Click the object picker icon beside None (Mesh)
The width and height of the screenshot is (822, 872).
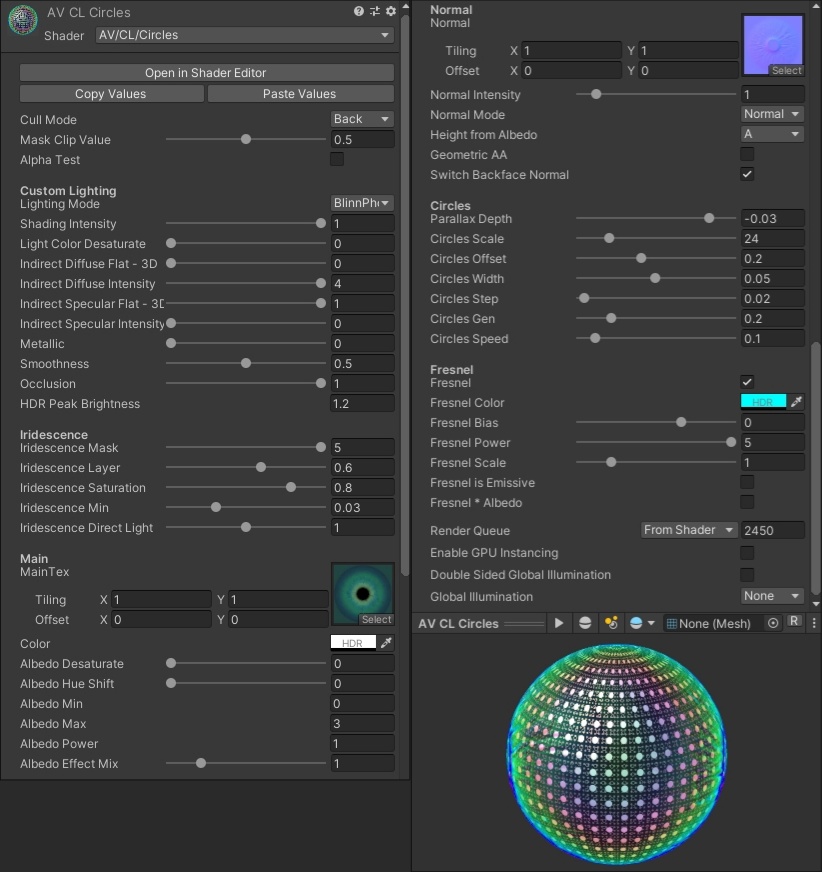pos(772,623)
